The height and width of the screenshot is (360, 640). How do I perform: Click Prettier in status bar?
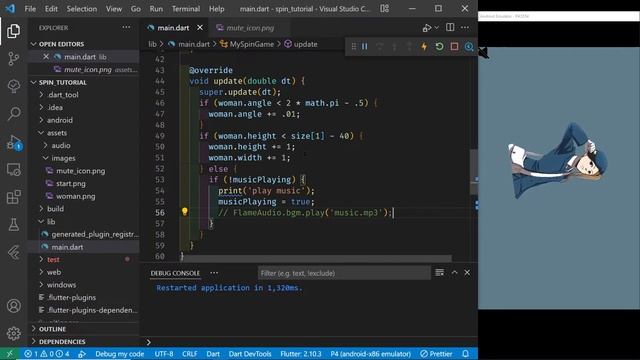[436, 353]
